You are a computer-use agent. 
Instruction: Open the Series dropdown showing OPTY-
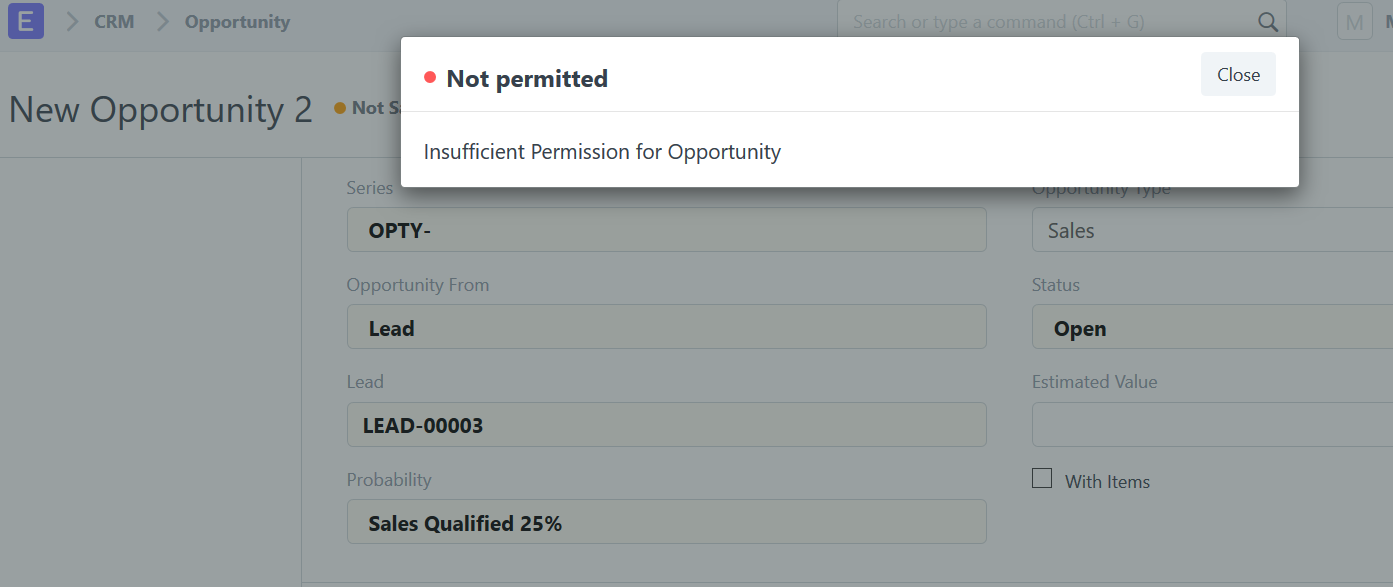click(666, 229)
